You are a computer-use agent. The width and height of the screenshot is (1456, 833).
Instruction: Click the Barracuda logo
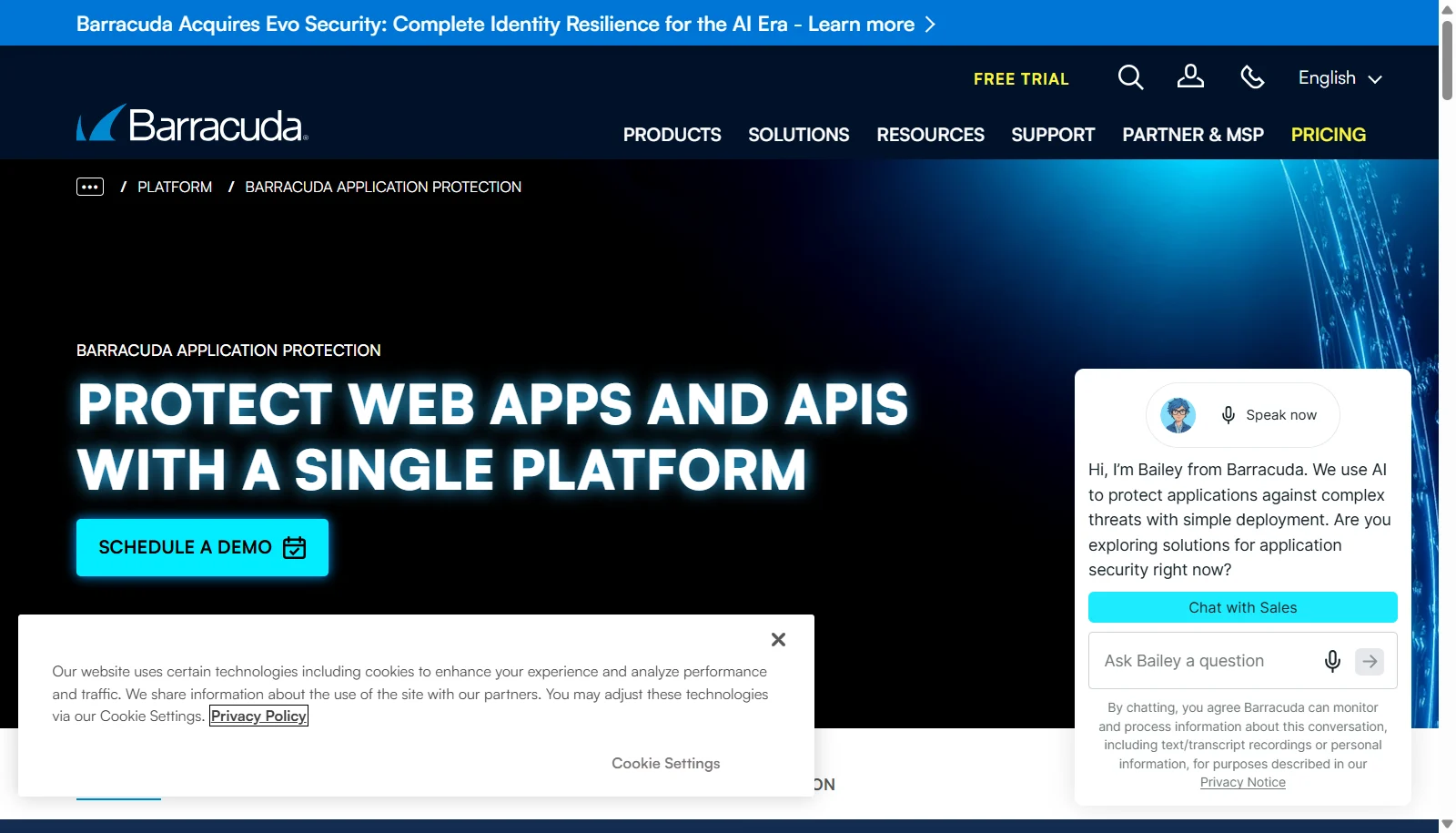[x=192, y=124]
